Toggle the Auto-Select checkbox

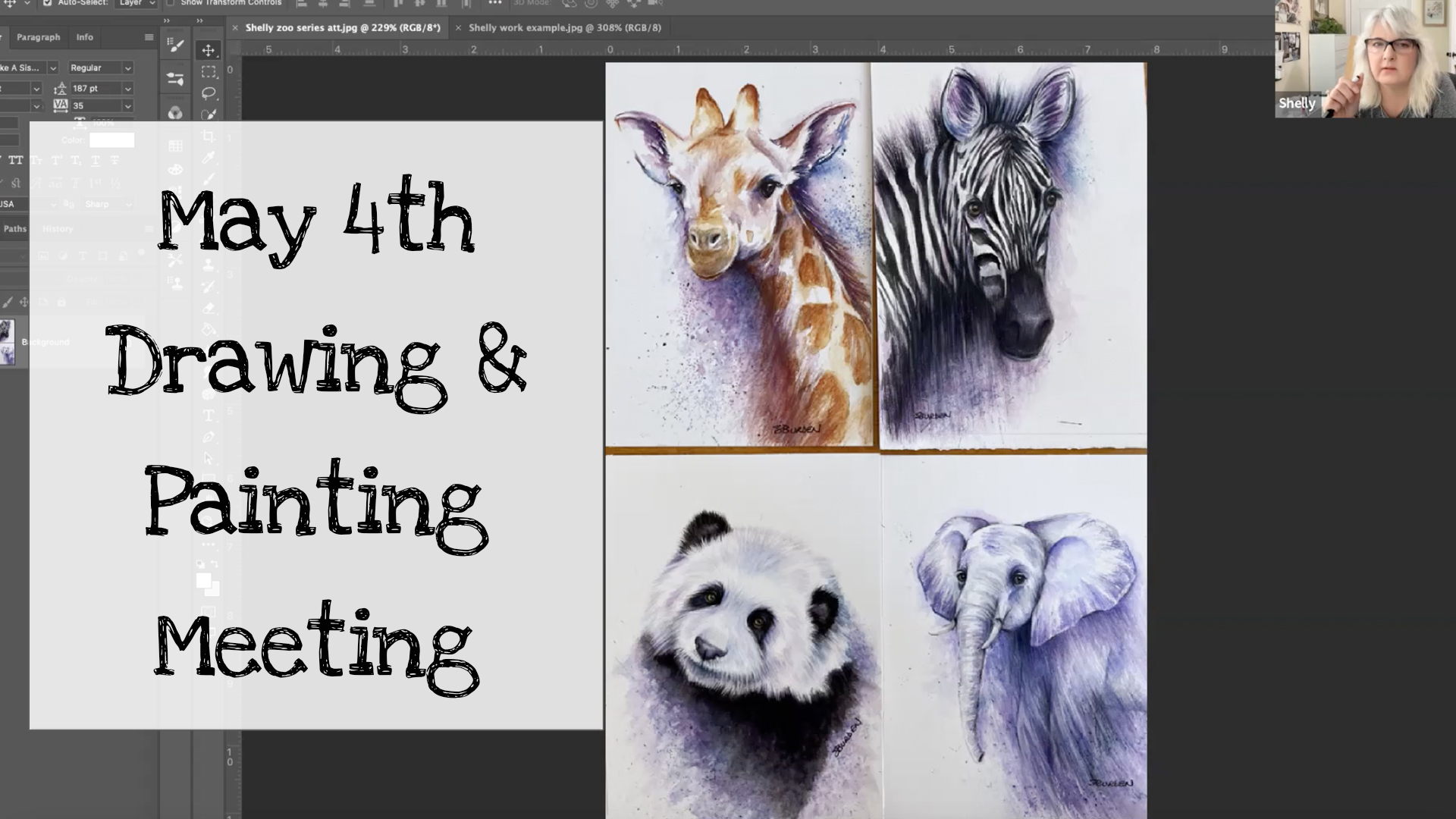47,4
